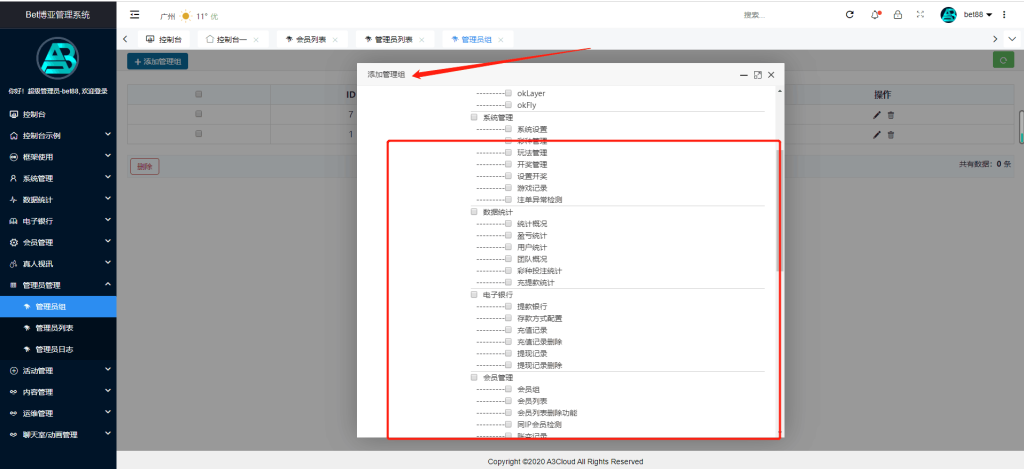
Task: Click the trash icon for row ID 1
Action: coord(891,134)
